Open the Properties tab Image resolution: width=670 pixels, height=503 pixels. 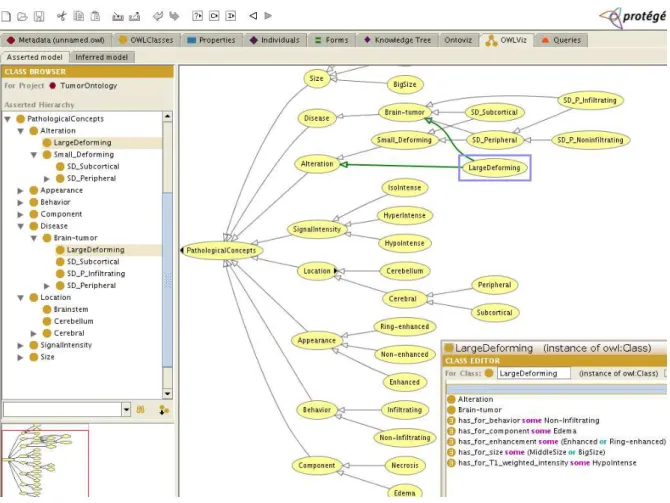[x=212, y=40]
